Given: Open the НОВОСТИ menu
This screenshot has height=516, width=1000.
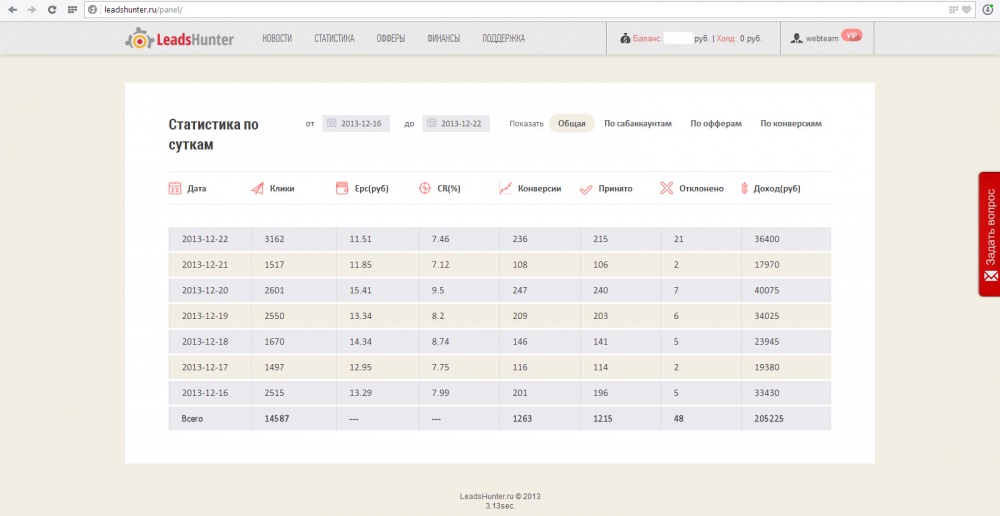Looking at the screenshot, I should click(277, 38).
